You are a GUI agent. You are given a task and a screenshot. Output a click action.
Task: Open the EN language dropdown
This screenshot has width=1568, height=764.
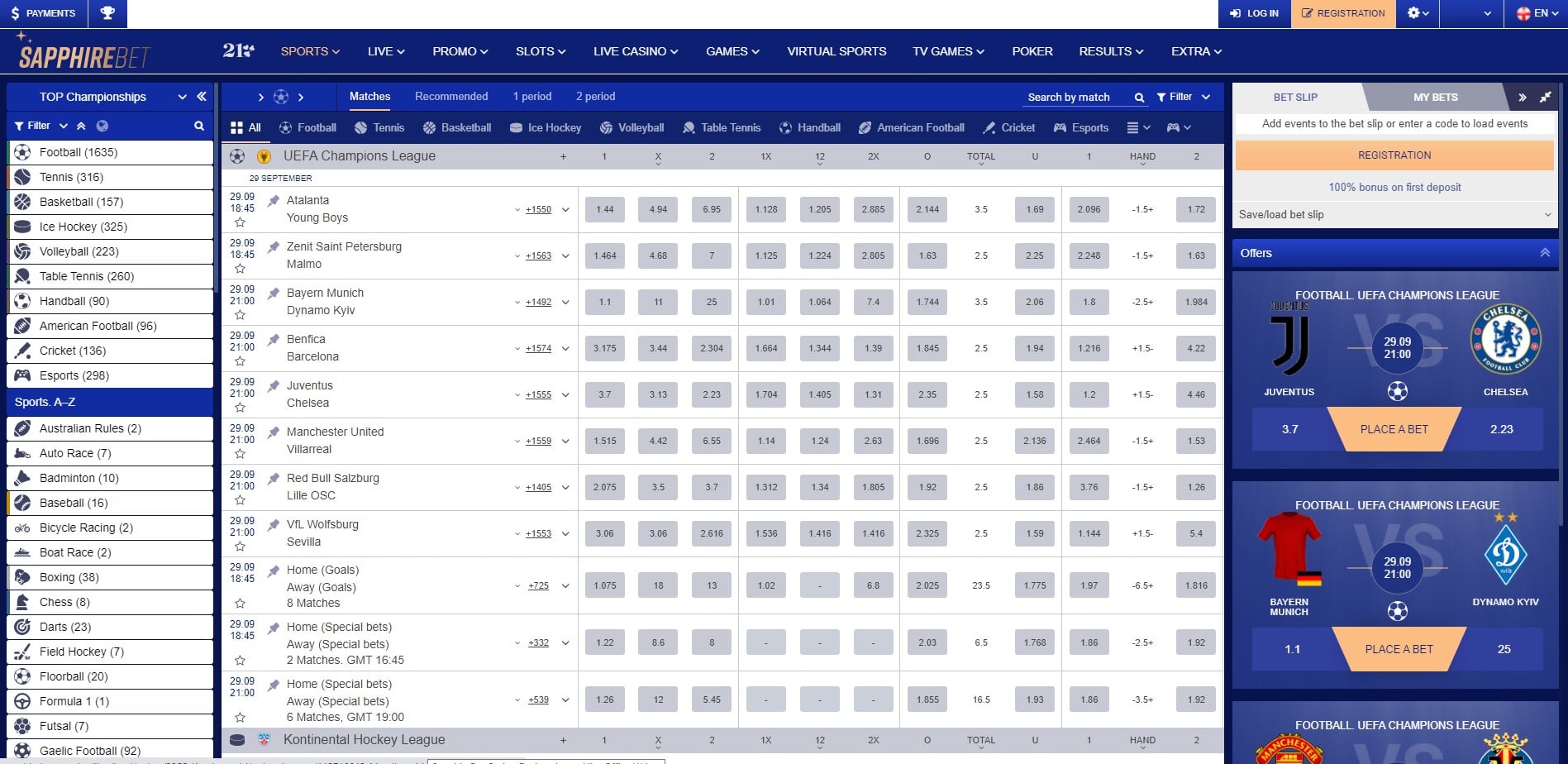[x=1537, y=13]
